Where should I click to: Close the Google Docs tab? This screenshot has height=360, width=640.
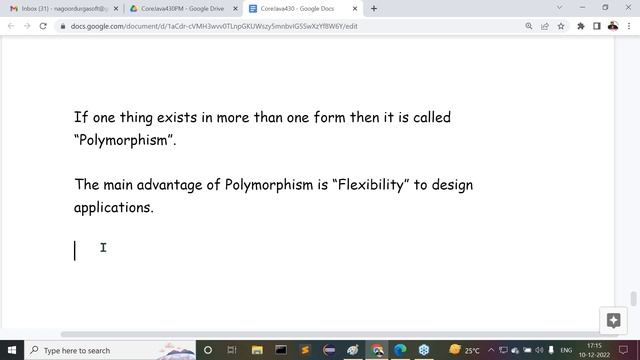355,9
